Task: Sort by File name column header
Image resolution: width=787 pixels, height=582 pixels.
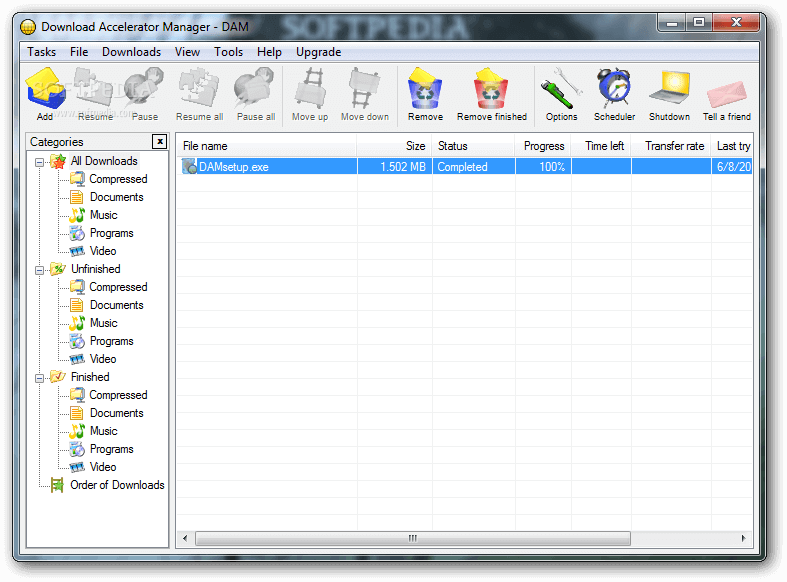Action: coord(267,146)
